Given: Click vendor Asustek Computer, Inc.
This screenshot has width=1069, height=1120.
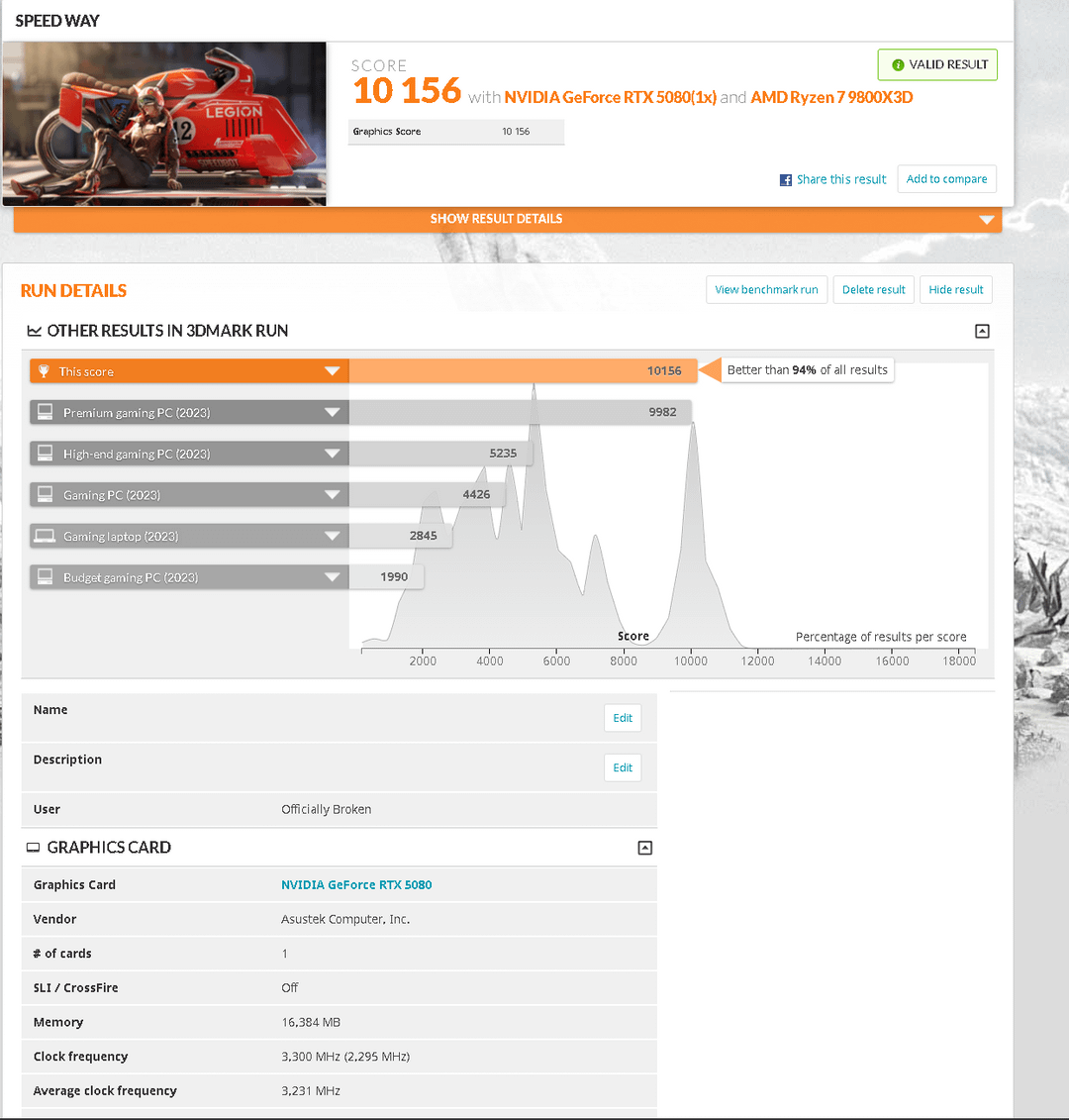Looking at the screenshot, I should (345, 919).
